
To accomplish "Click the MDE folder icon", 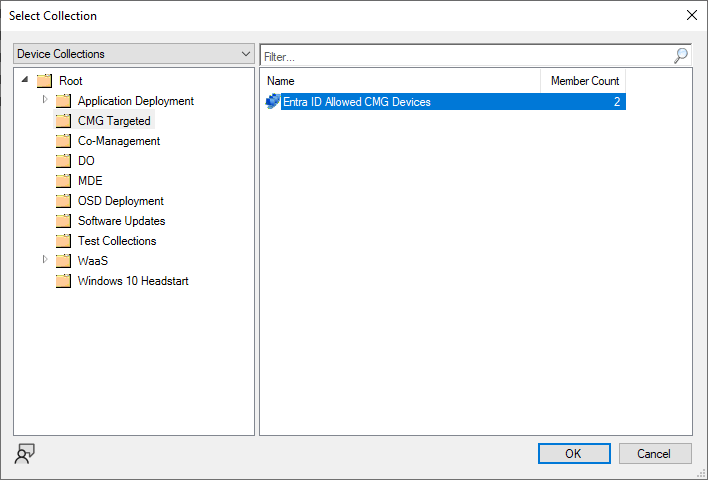I will coord(63,181).
